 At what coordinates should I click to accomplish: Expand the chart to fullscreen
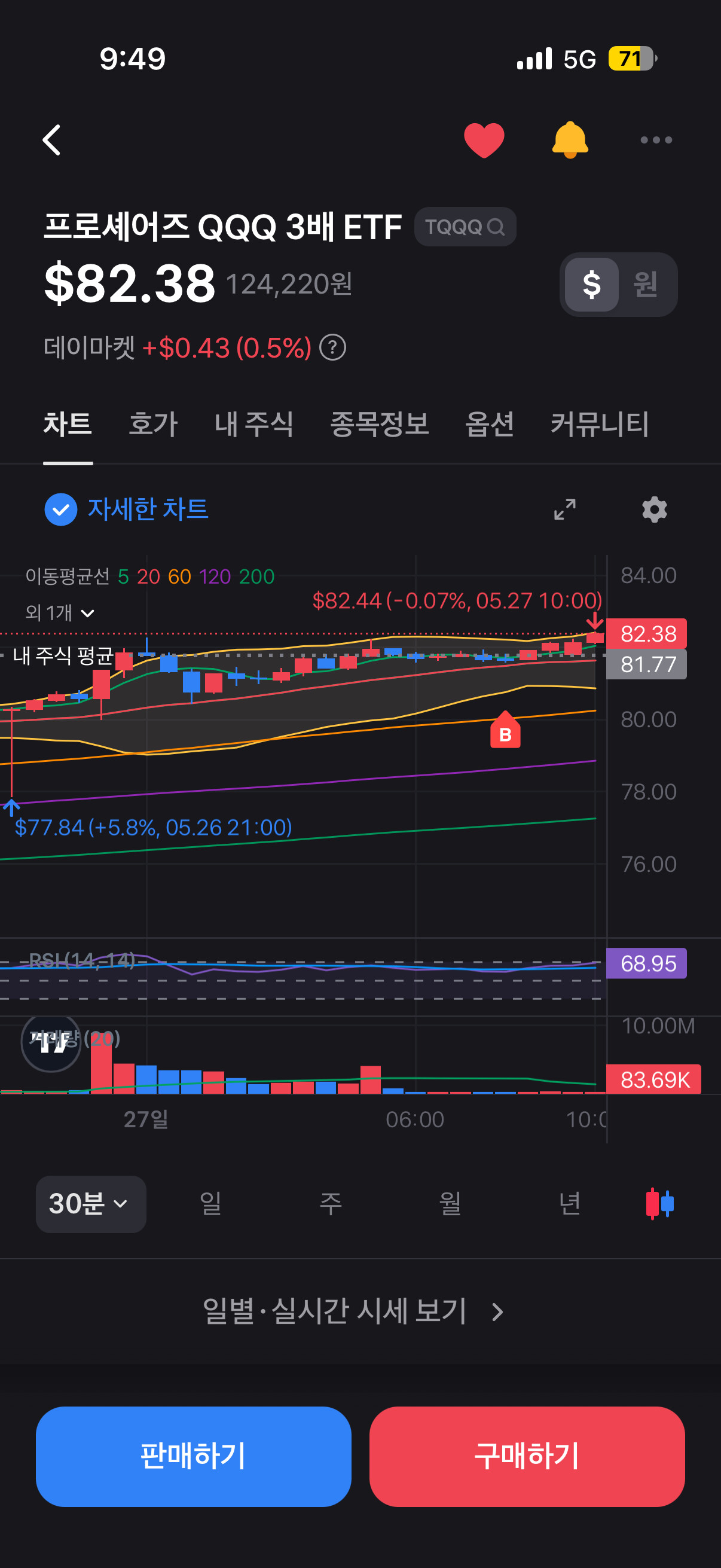point(564,510)
